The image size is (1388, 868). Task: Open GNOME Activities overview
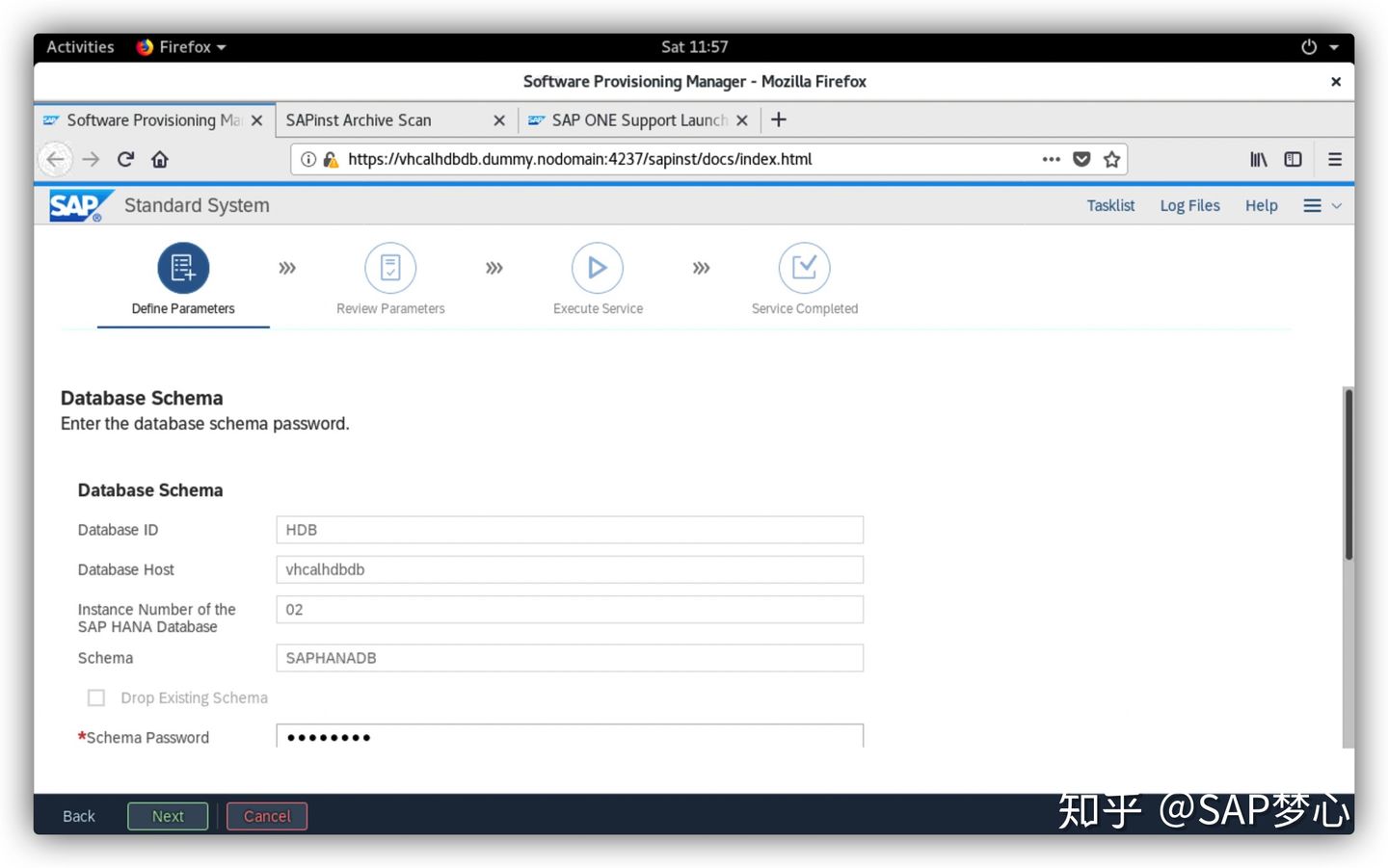(x=80, y=46)
